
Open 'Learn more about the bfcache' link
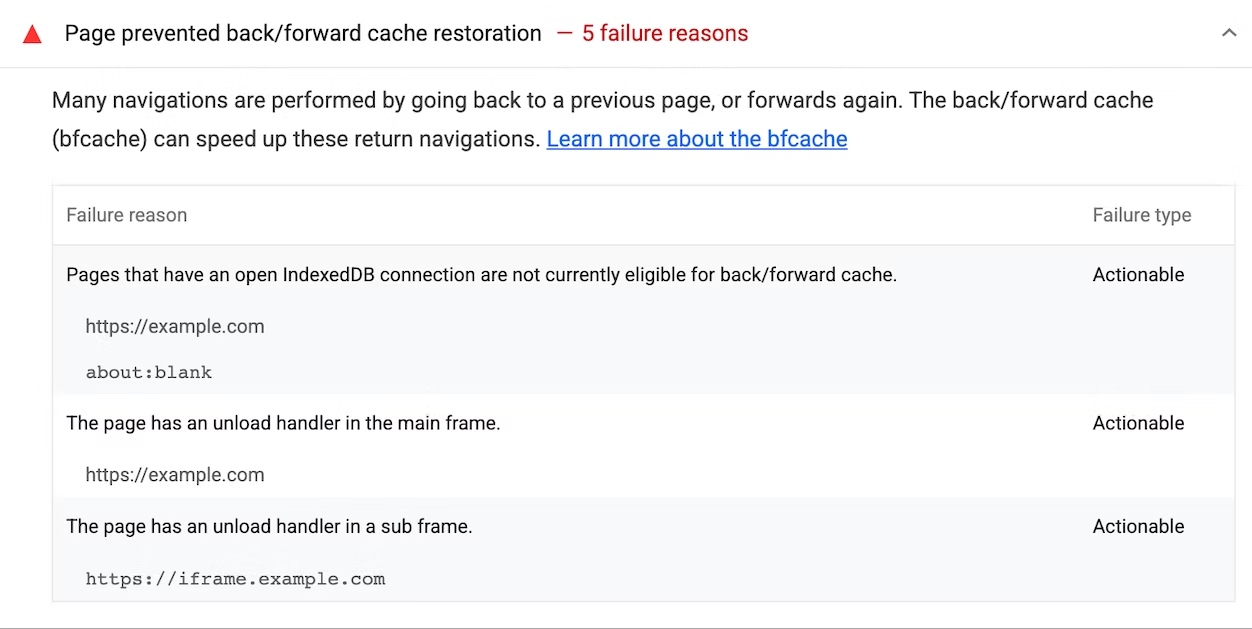click(x=696, y=139)
